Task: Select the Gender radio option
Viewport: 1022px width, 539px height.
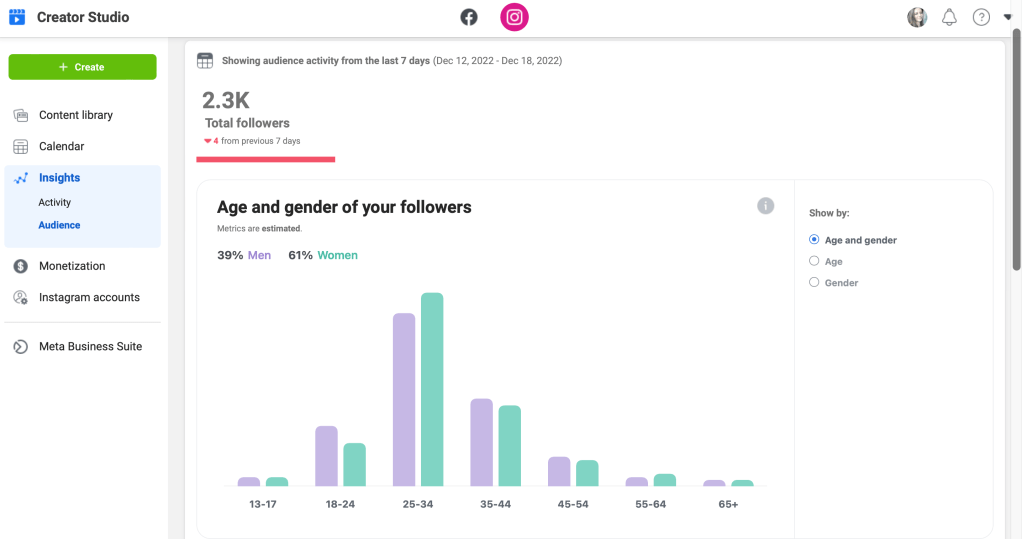Action: tap(814, 283)
